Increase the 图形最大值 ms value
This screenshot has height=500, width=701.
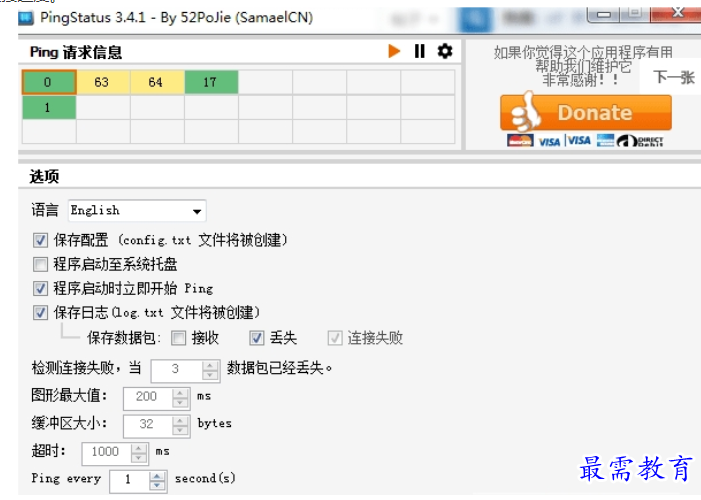click(x=180, y=394)
